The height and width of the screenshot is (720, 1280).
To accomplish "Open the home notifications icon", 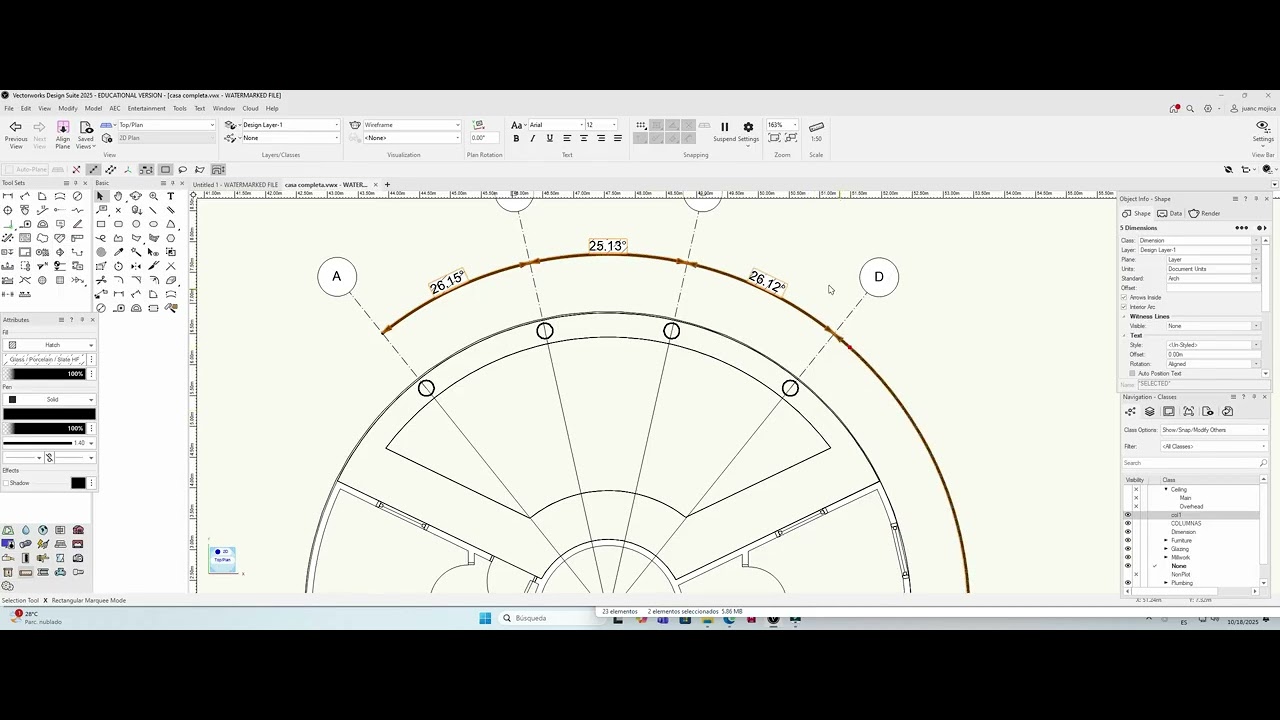I will [x=1174, y=108].
